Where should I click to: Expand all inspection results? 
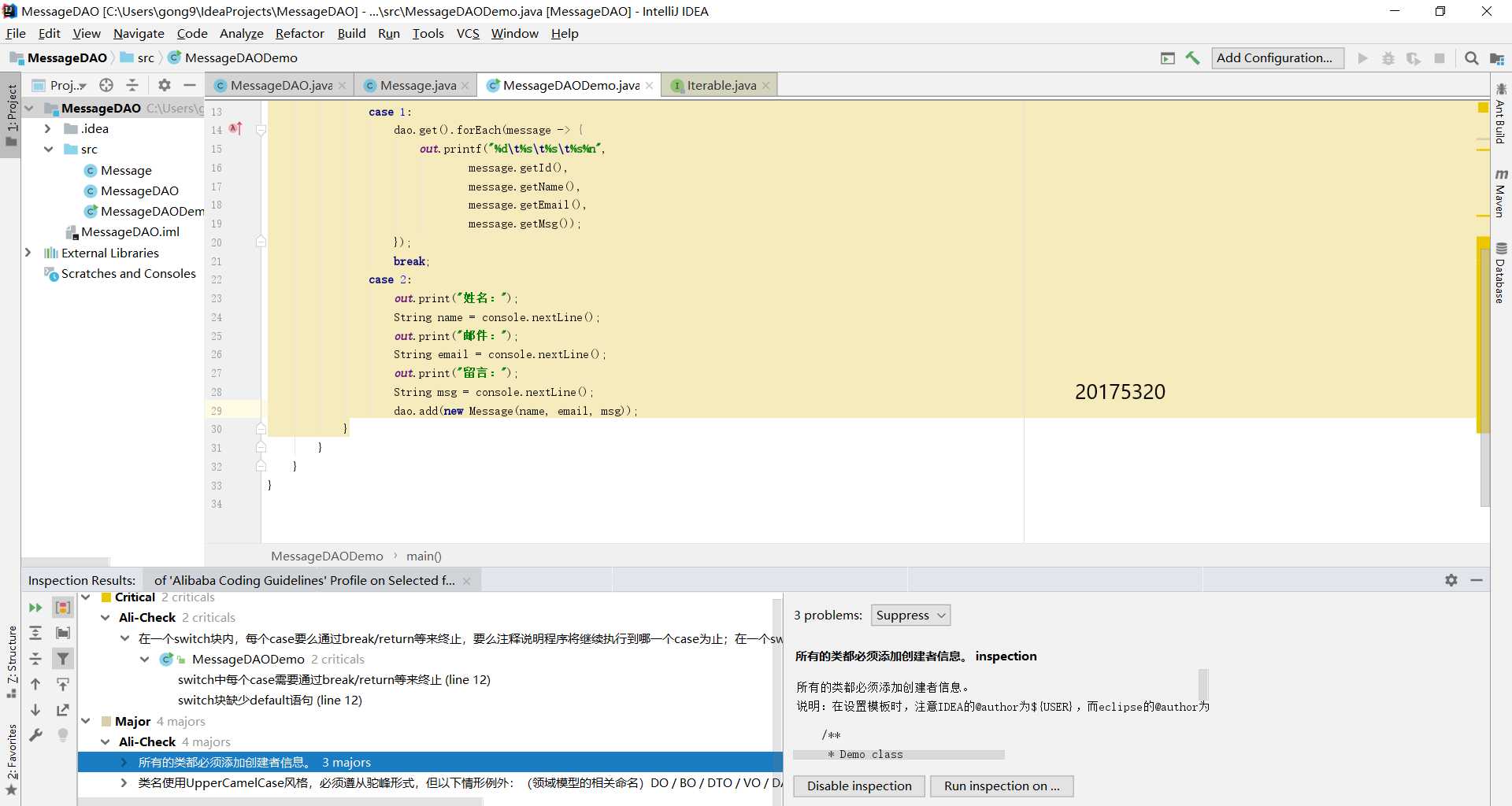35,633
